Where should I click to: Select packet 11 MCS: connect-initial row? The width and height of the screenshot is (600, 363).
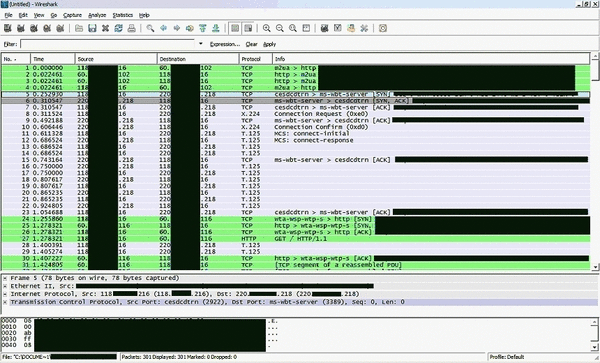pos(295,133)
